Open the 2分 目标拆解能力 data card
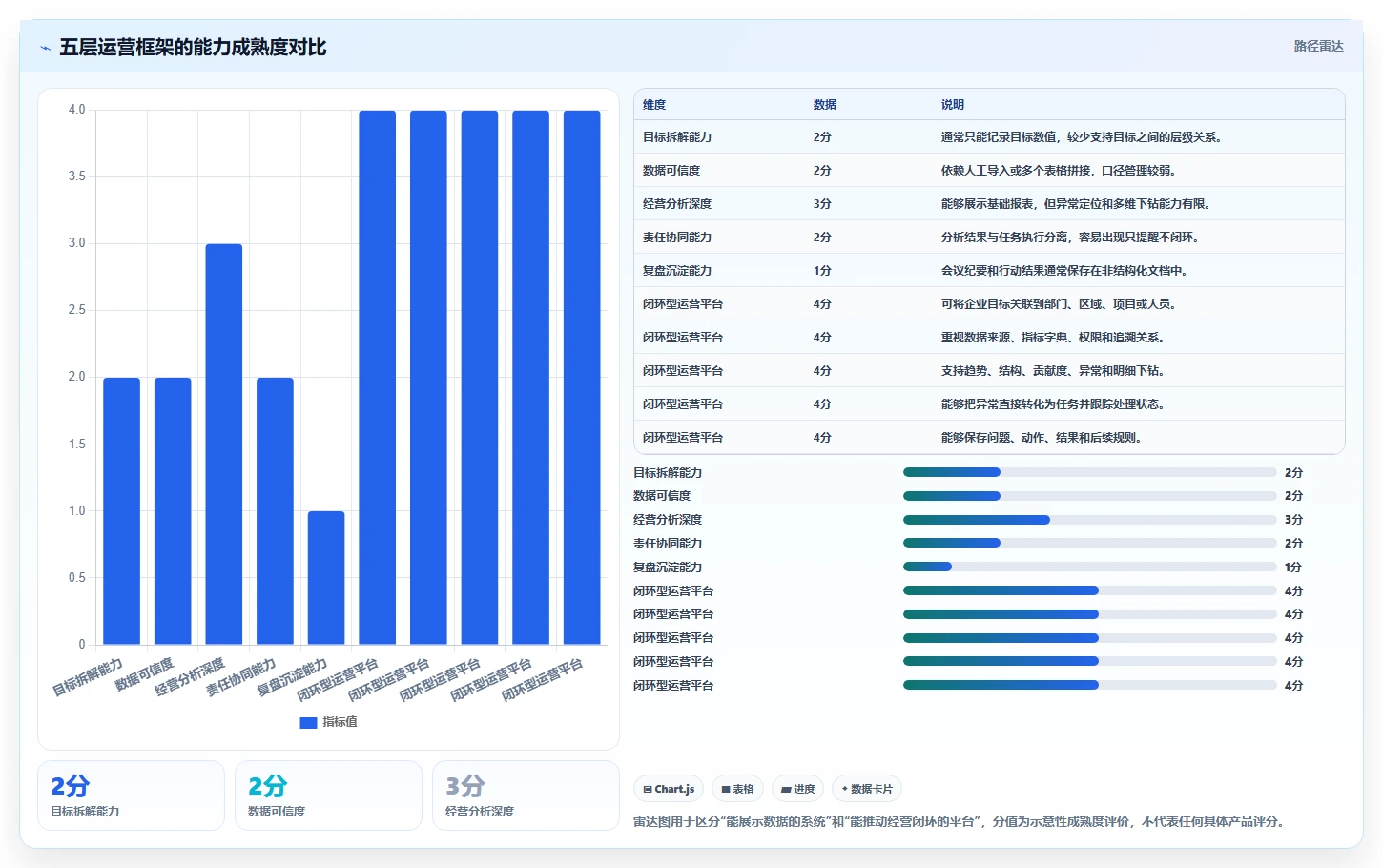This screenshot has width=1383, height=868. click(131, 796)
